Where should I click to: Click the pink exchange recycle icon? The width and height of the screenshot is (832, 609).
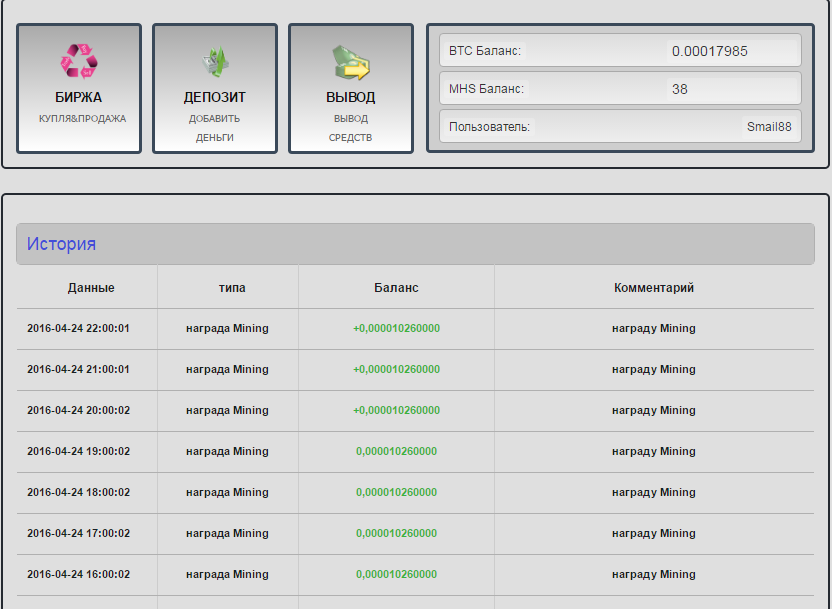pyautogui.click(x=78, y=61)
